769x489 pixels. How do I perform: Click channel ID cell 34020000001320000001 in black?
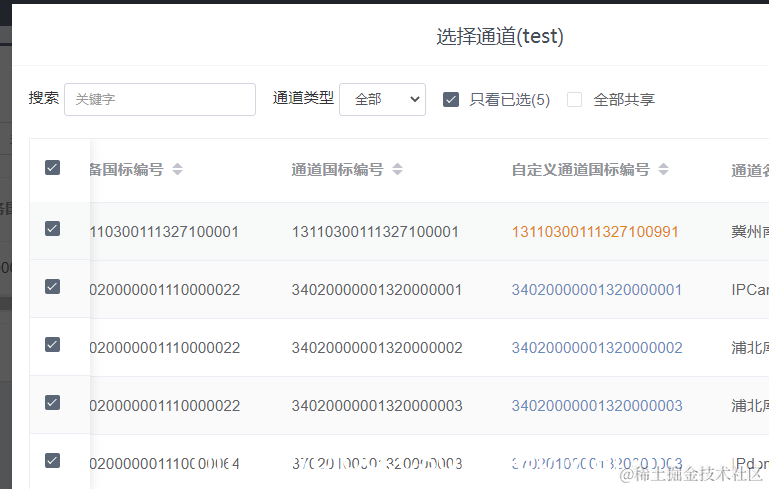click(377, 290)
